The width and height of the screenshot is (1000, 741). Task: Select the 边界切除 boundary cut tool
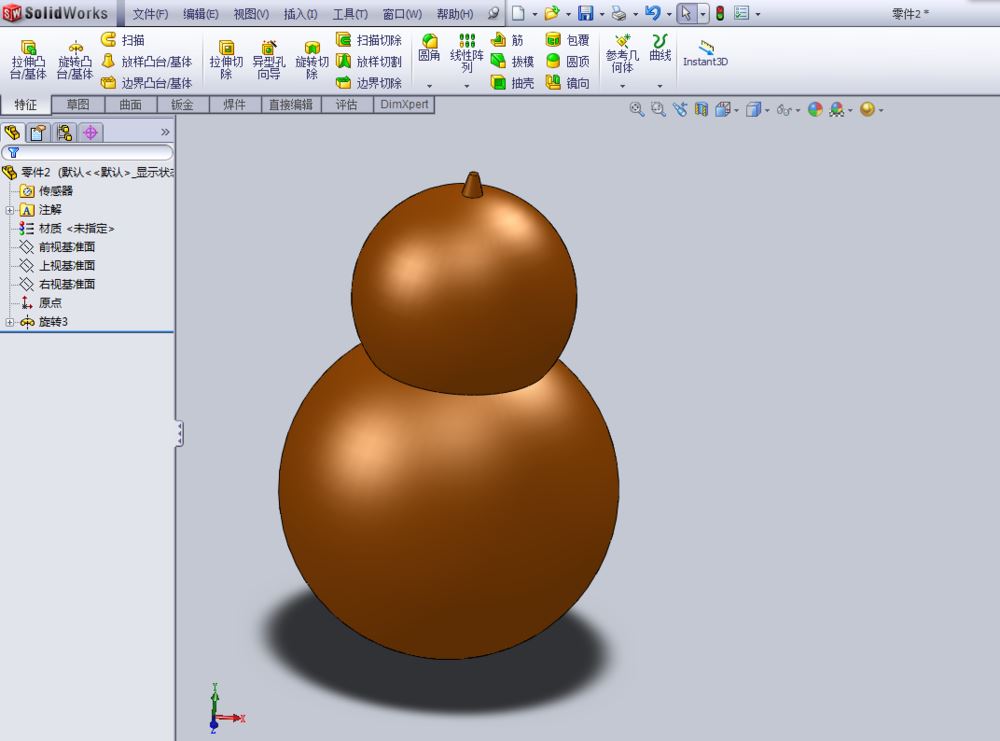click(369, 83)
